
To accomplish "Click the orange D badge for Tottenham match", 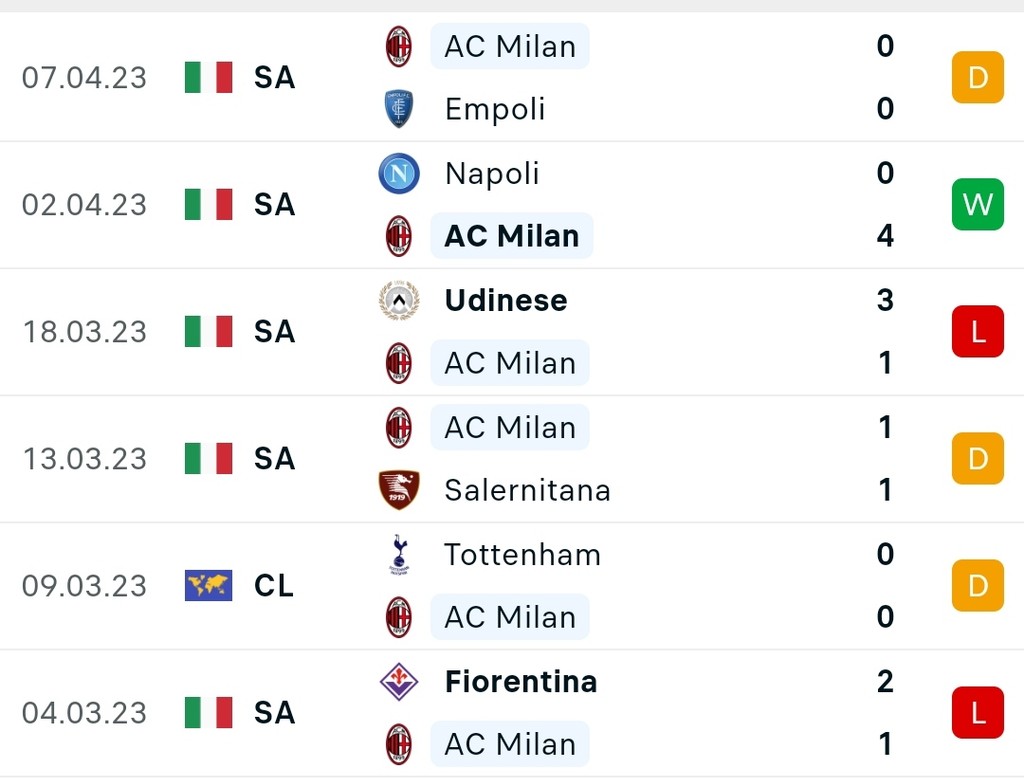I will coord(978,585).
